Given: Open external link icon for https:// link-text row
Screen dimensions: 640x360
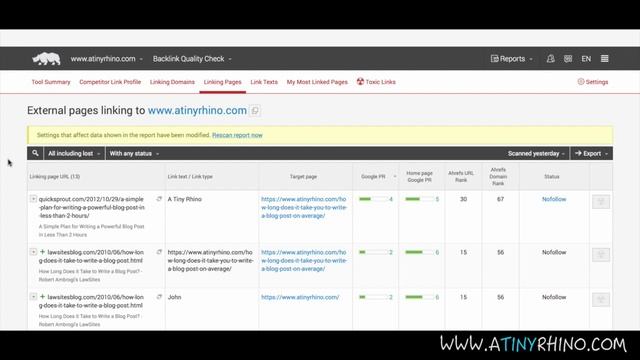Looking at the screenshot, I should pyautogui.click(x=159, y=252).
